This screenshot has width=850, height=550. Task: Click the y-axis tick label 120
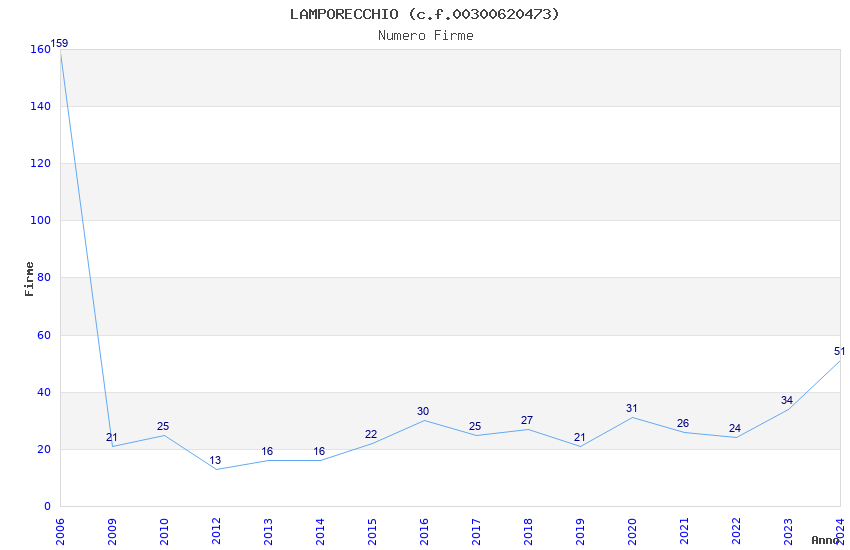(40, 163)
